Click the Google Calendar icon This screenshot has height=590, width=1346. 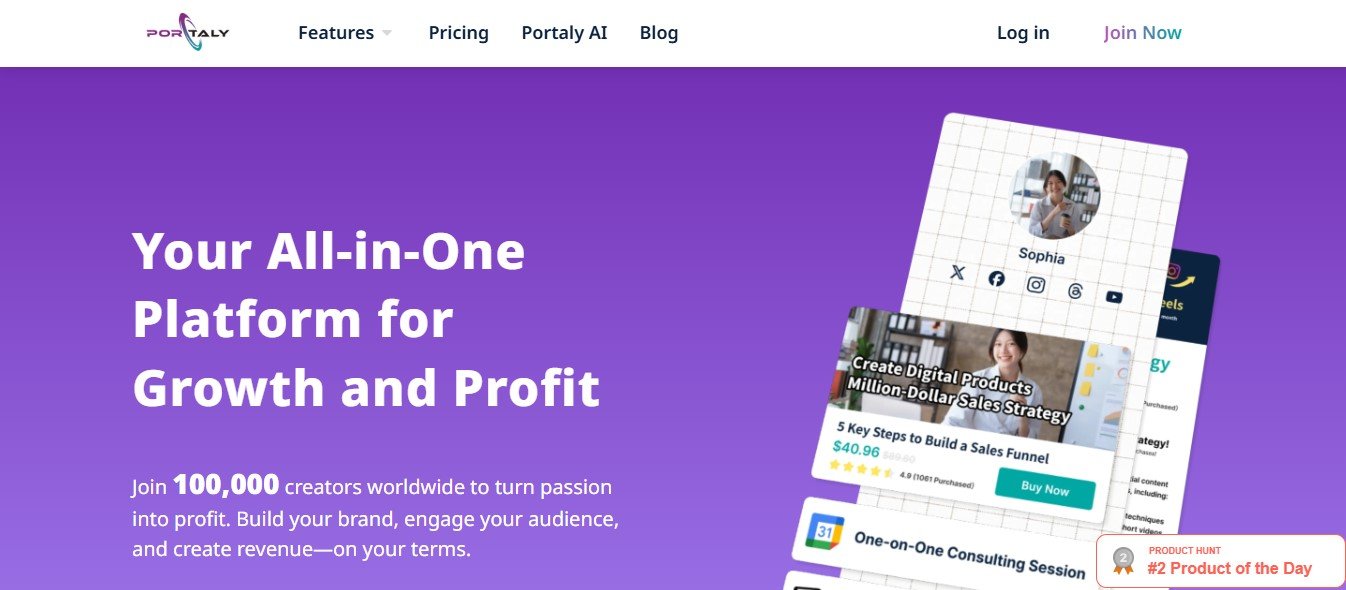(826, 531)
